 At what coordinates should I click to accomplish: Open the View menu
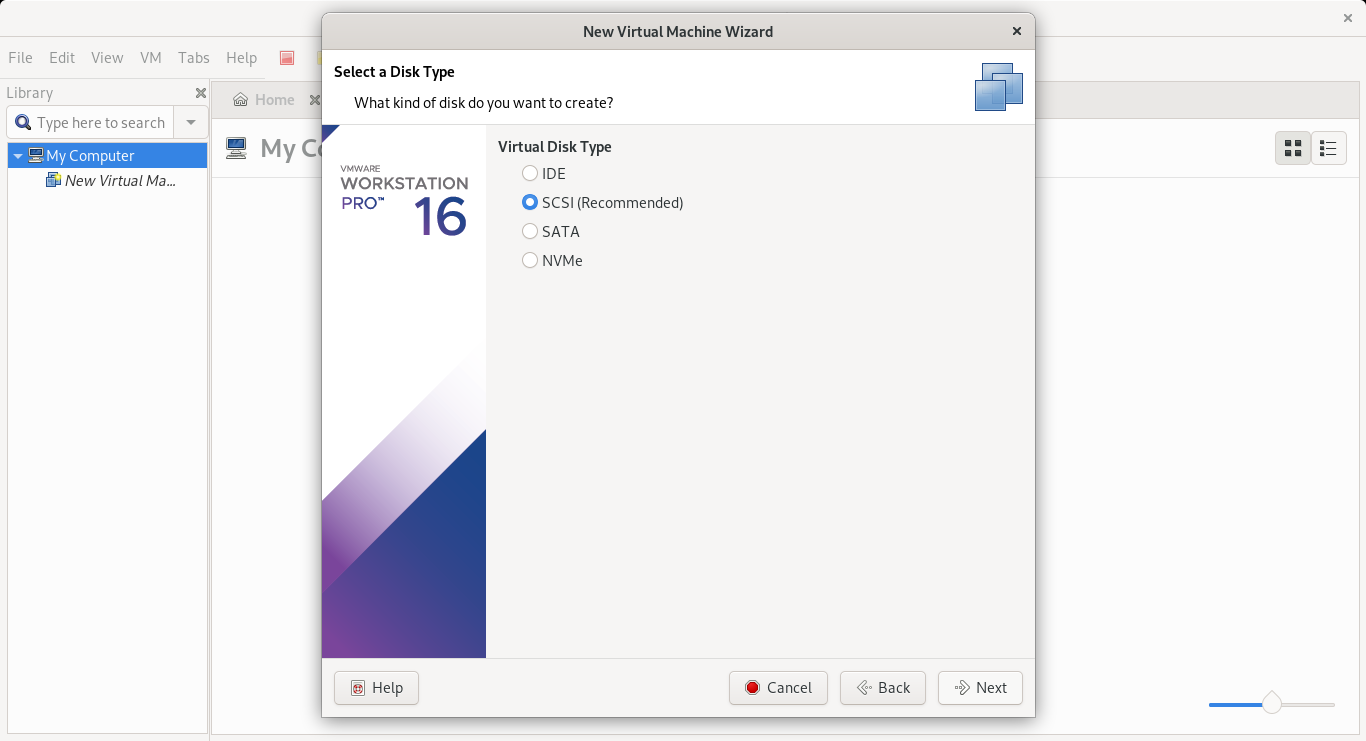click(x=107, y=58)
